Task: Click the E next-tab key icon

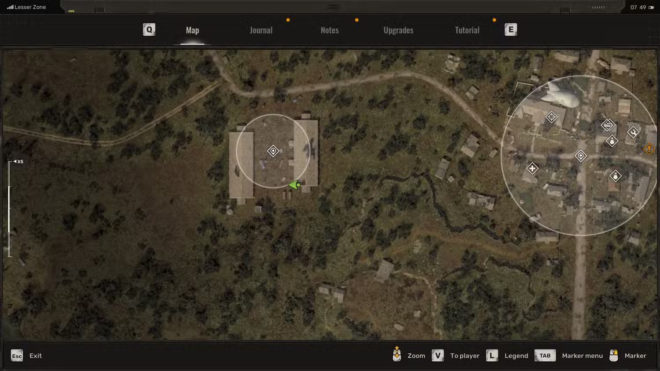Action: click(x=511, y=30)
